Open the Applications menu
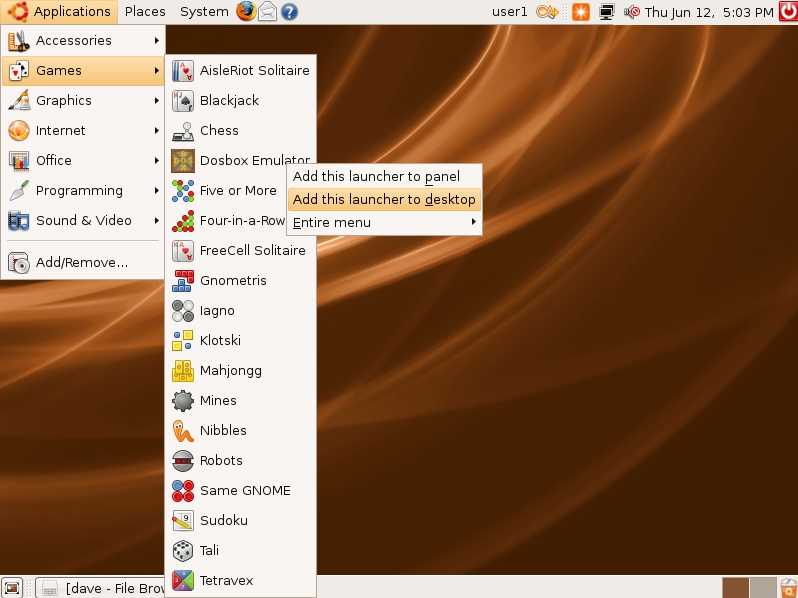 60,12
